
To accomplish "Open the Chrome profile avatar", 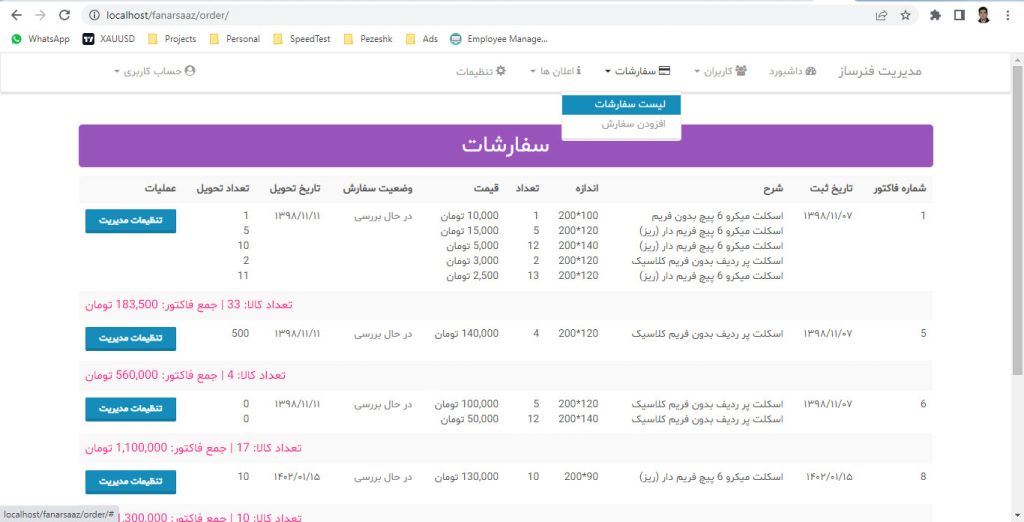I will [984, 15].
